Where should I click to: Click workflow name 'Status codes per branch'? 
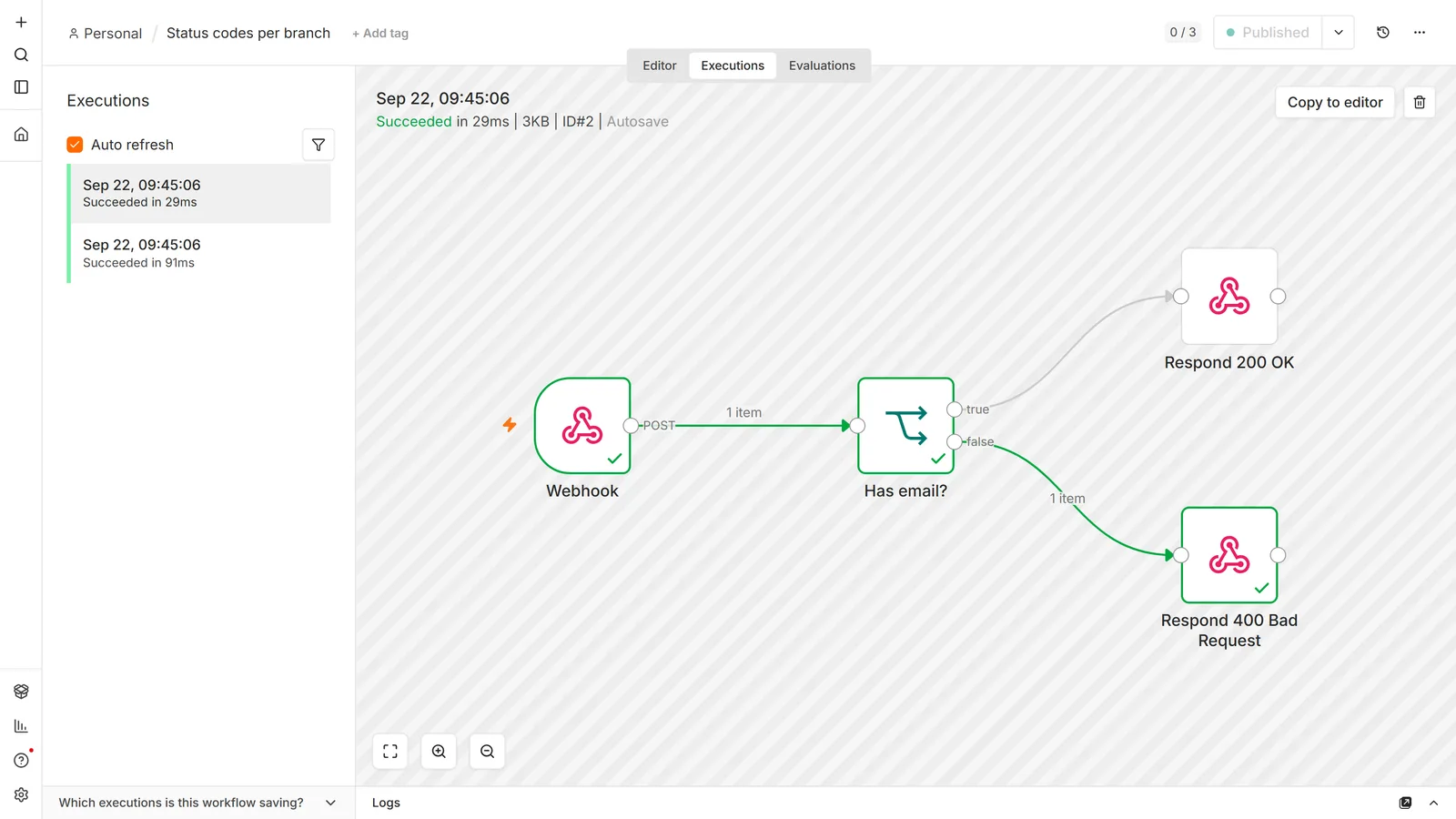(x=248, y=33)
